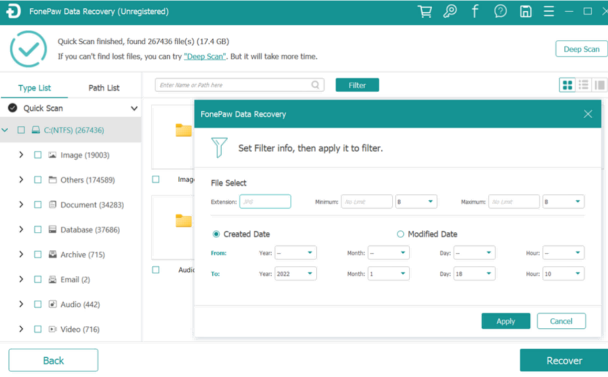Click the Video category icon
This screenshot has height=377, width=608.
tap(52, 329)
